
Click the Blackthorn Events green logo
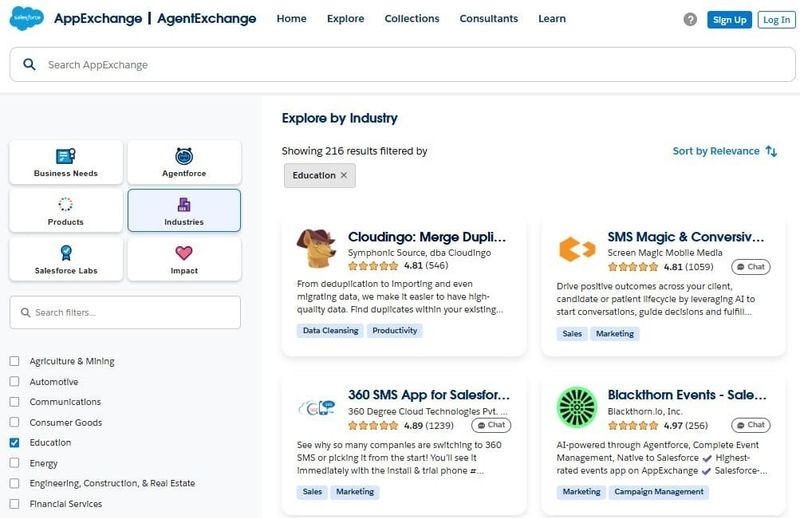pyautogui.click(x=577, y=407)
